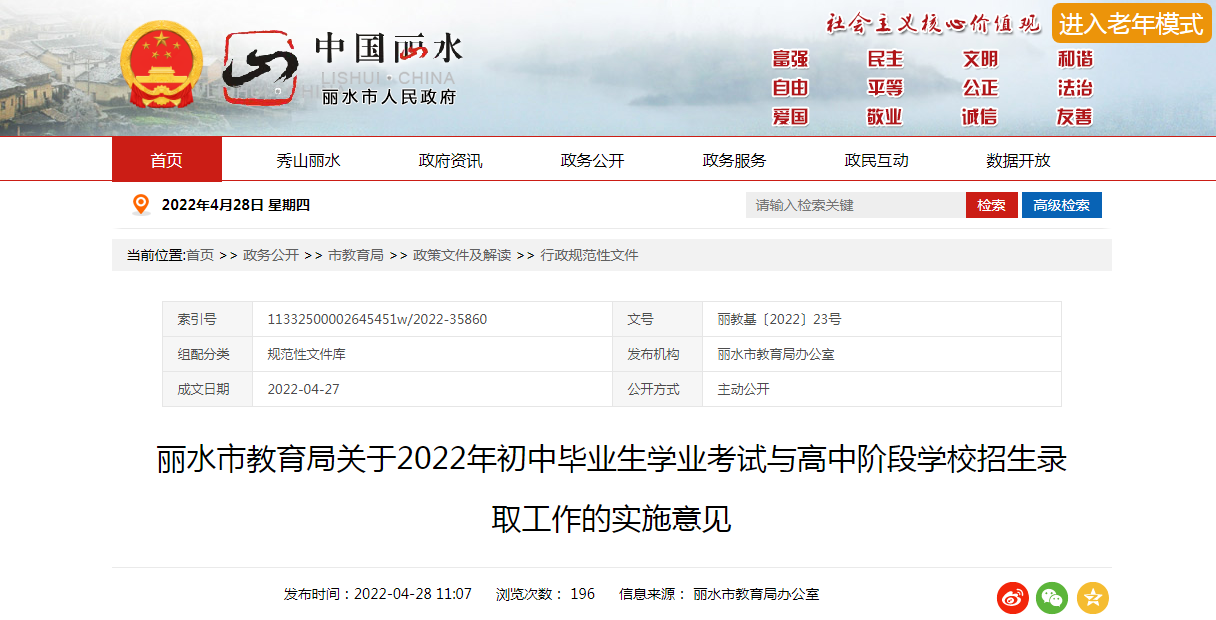Click the national emblem logo
Viewport: 1216px width, 620px height.
(161, 66)
